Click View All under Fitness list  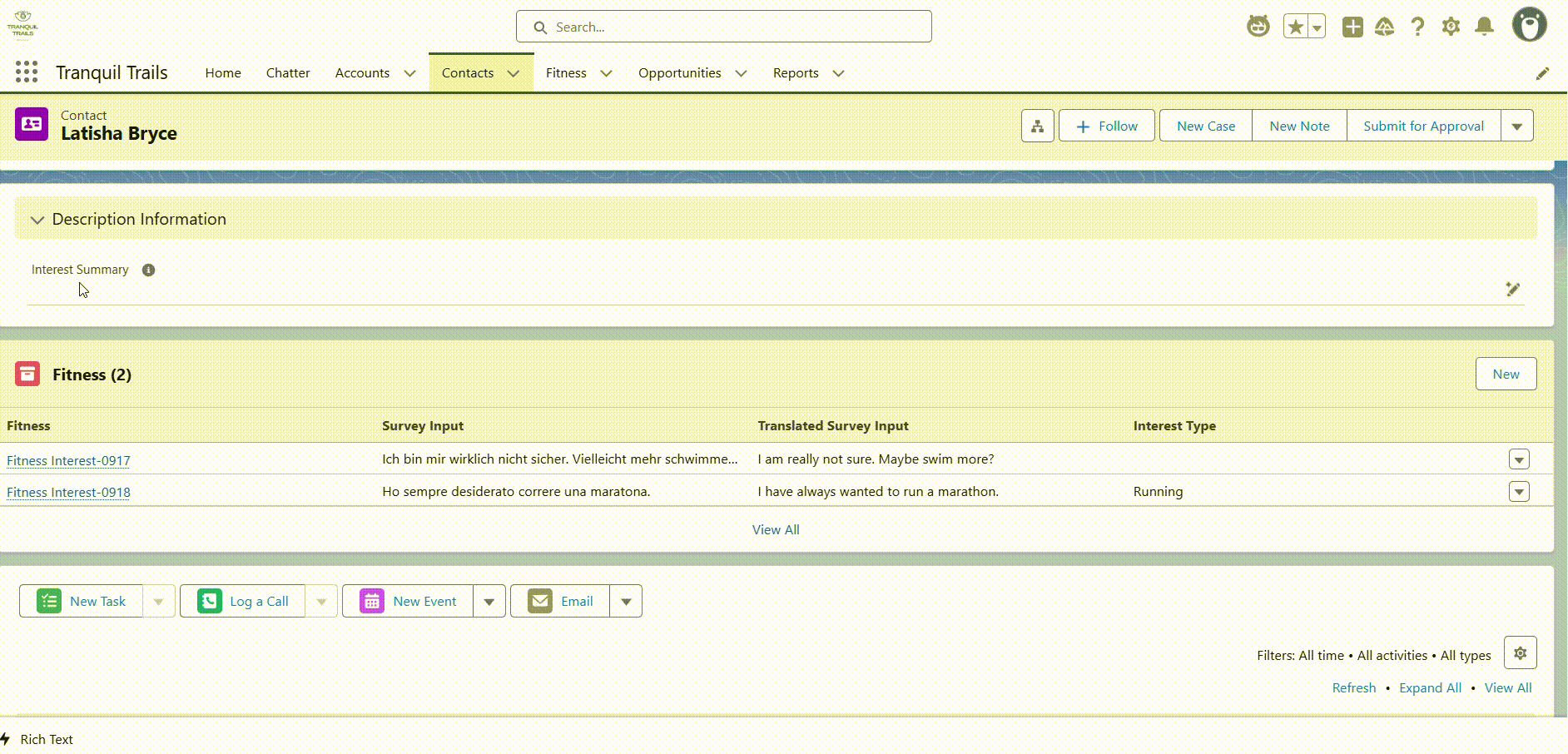pos(776,529)
